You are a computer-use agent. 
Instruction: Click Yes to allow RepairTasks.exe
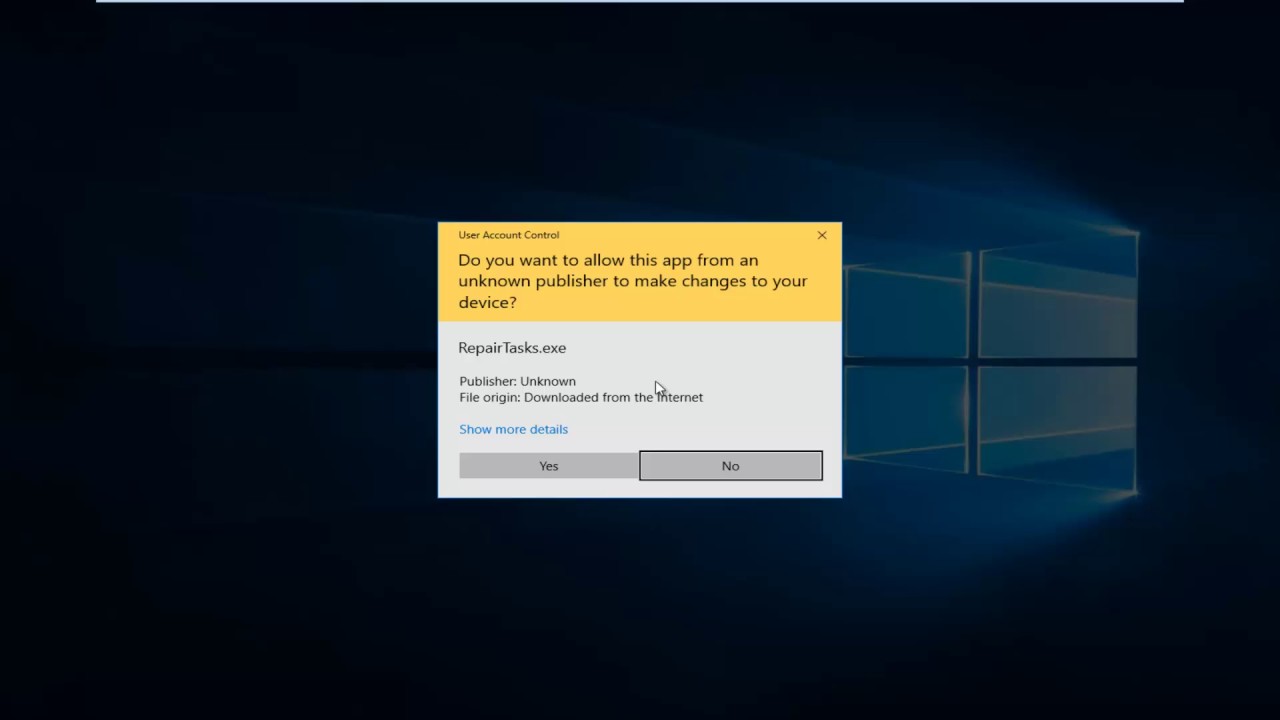coord(548,466)
